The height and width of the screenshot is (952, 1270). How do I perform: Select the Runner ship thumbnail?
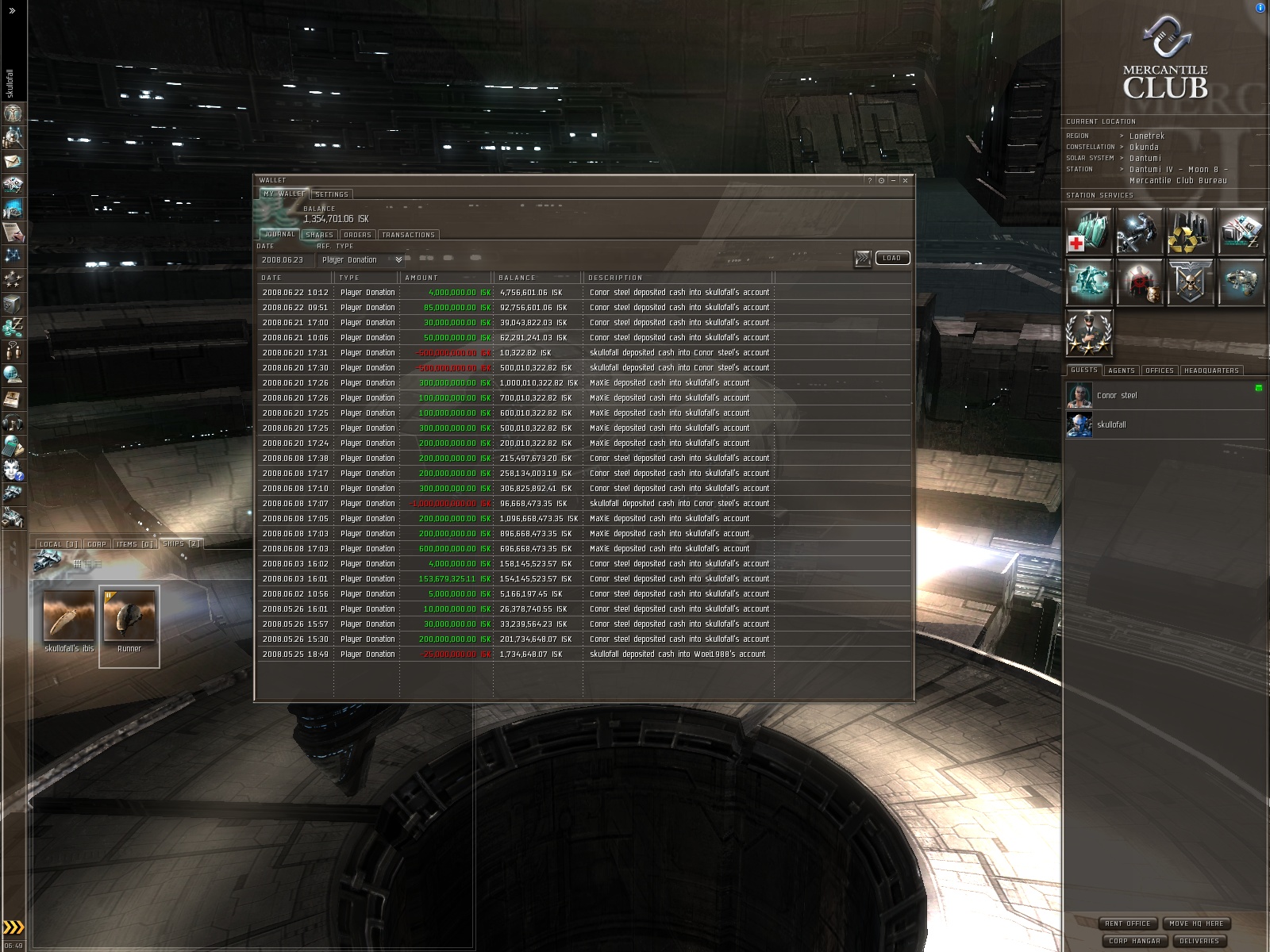tap(129, 626)
